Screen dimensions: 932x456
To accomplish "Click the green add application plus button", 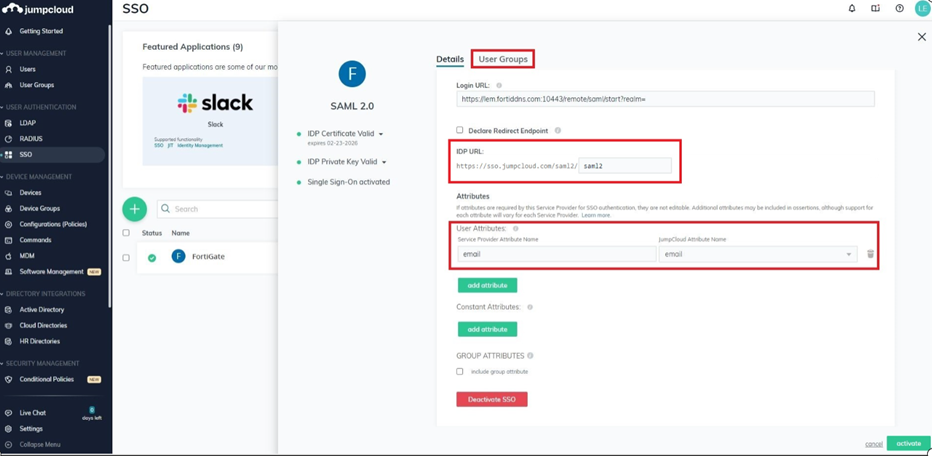I will pyautogui.click(x=134, y=209).
